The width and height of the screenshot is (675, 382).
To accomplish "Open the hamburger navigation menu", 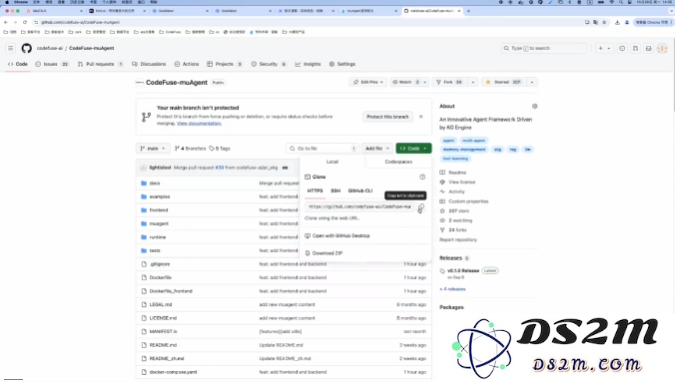I will tap(10, 48).
